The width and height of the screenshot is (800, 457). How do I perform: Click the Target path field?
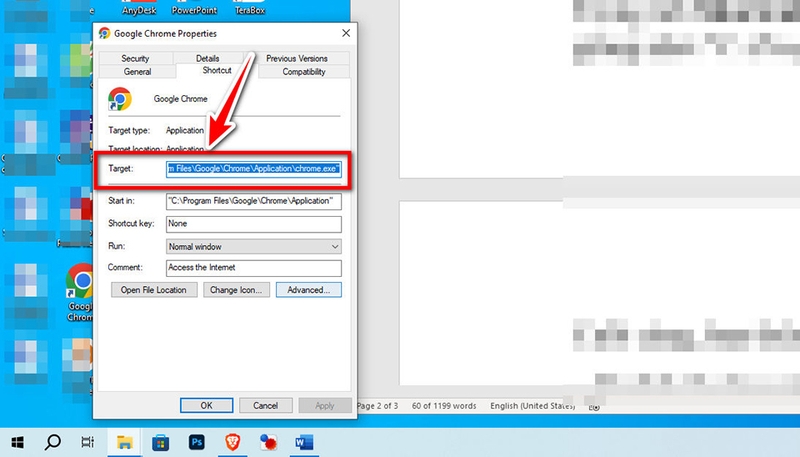coord(254,169)
